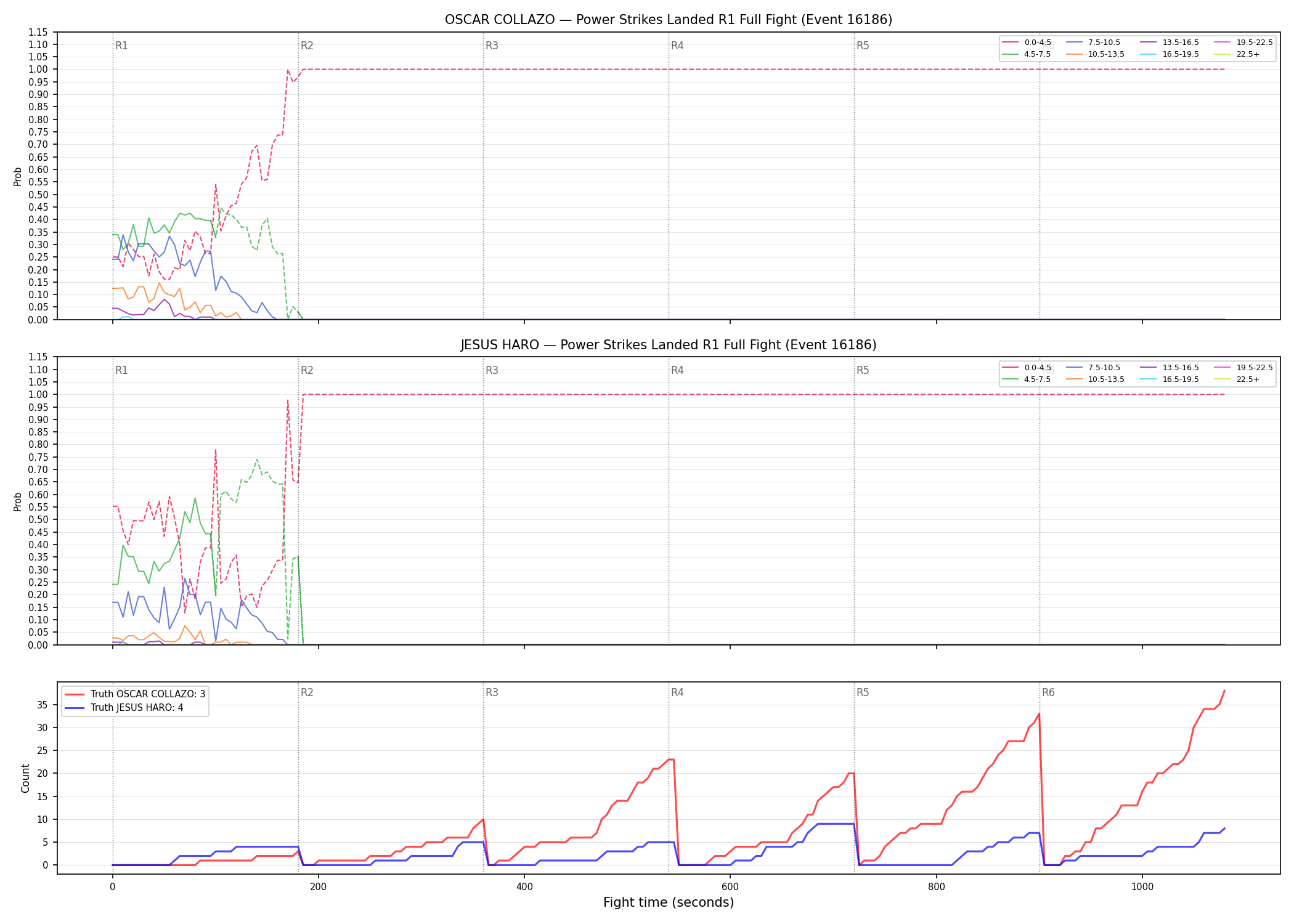Select the 19.5-22.5 legend entry in Oscar Collazo chart

click(x=1243, y=43)
